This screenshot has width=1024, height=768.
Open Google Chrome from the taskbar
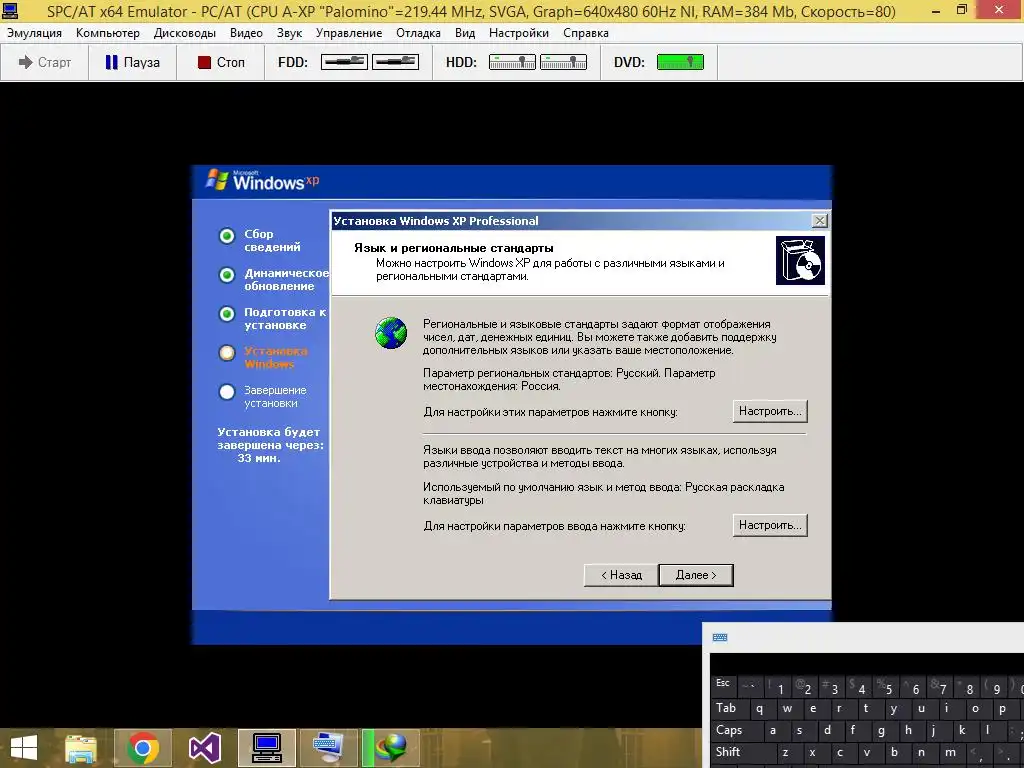tap(143, 748)
